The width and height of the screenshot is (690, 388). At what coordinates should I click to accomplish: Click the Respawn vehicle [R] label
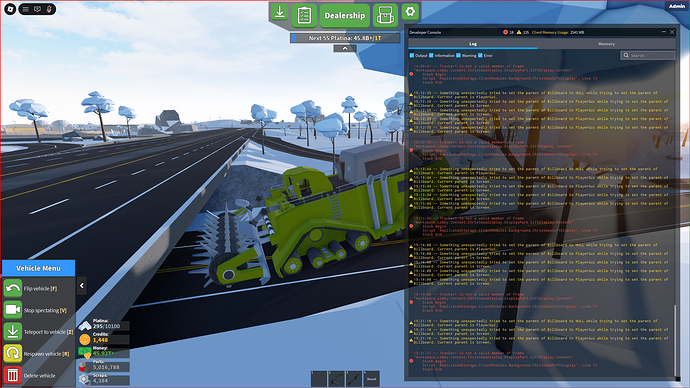pyautogui.click(x=46, y=354)
